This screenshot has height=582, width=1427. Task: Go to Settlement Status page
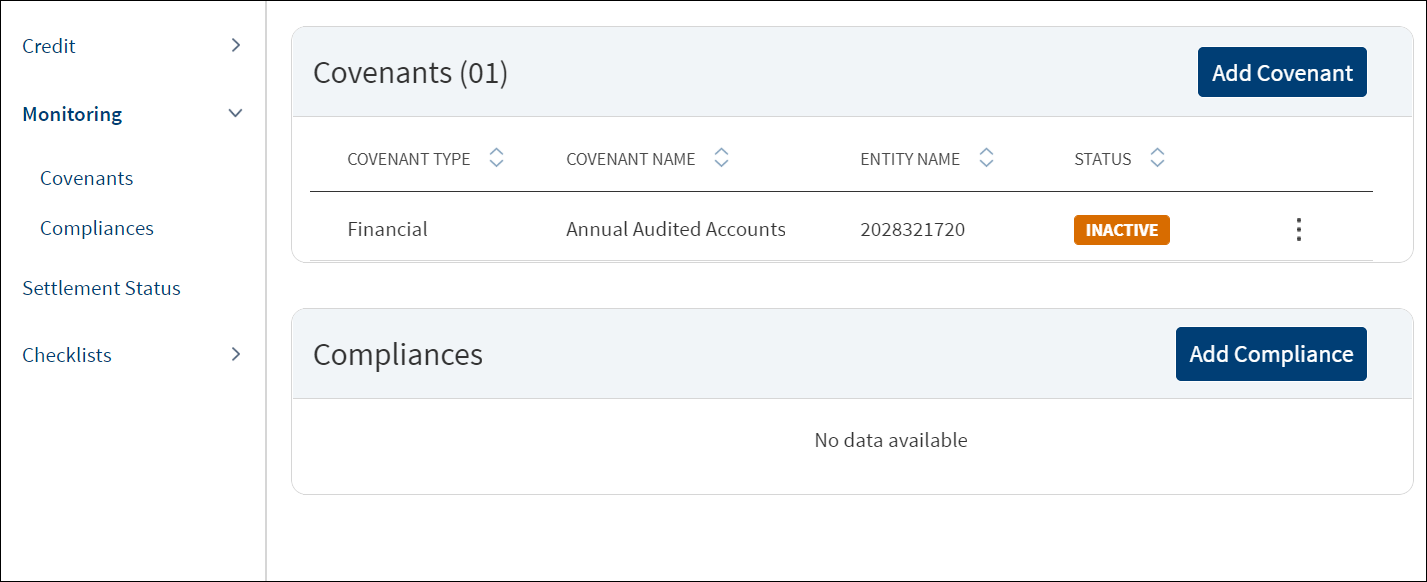coord(101,288)
